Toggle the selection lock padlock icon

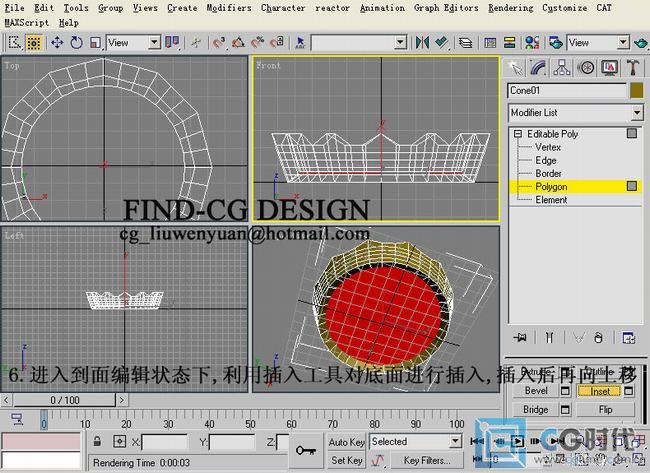tap(97, 441)
